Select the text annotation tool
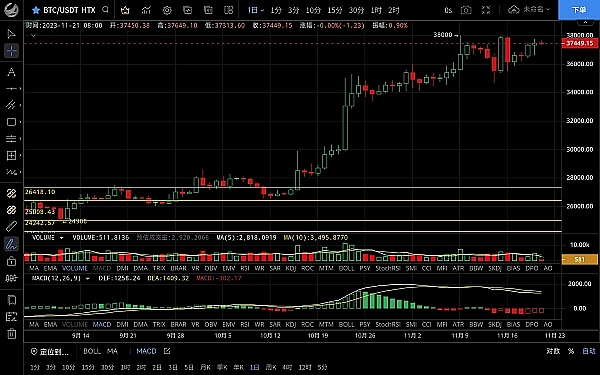The image size is (600, 375). point(11,72)
